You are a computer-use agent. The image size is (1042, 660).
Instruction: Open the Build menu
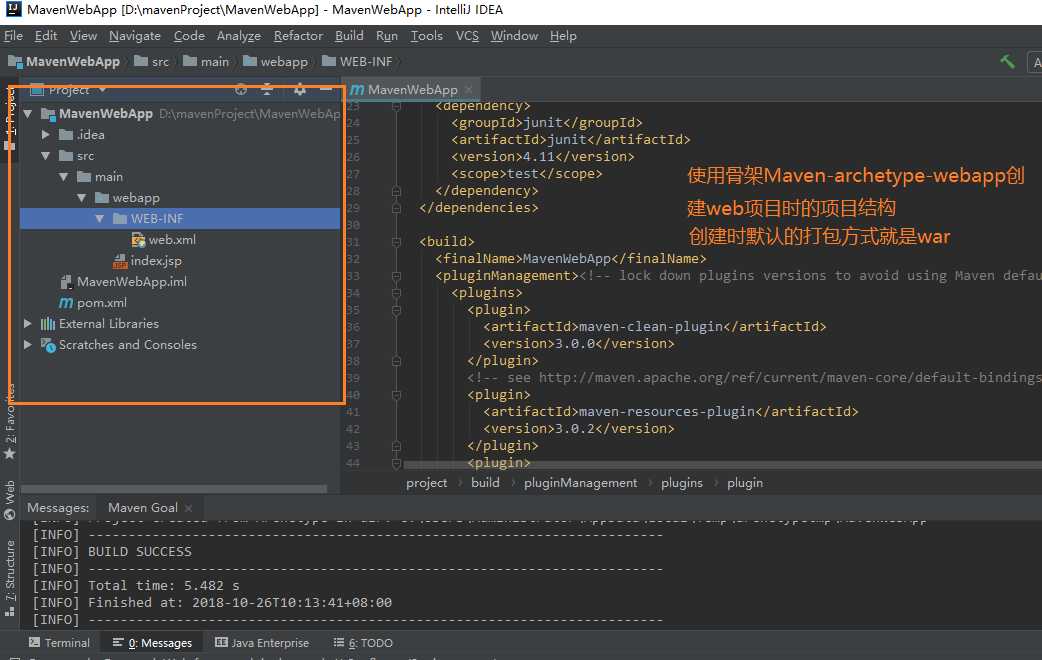[x=349, y=36]
